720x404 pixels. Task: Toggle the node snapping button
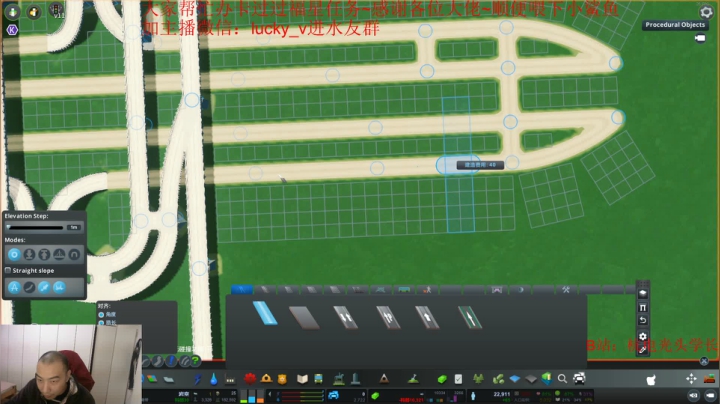[44, 287]
